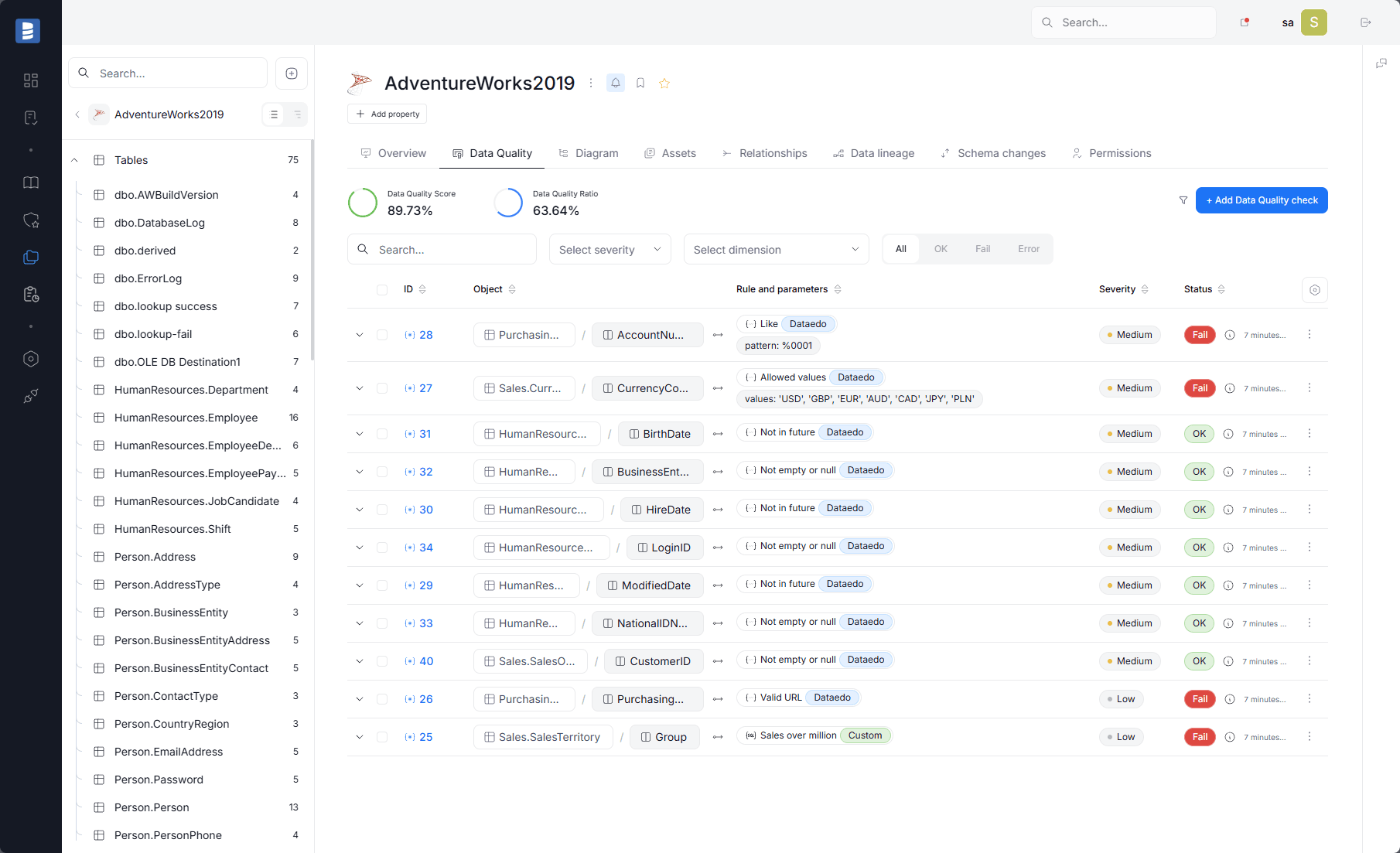
Task: Open the Sales.SalesTerritory object link
Action: [x=543, y=737]
